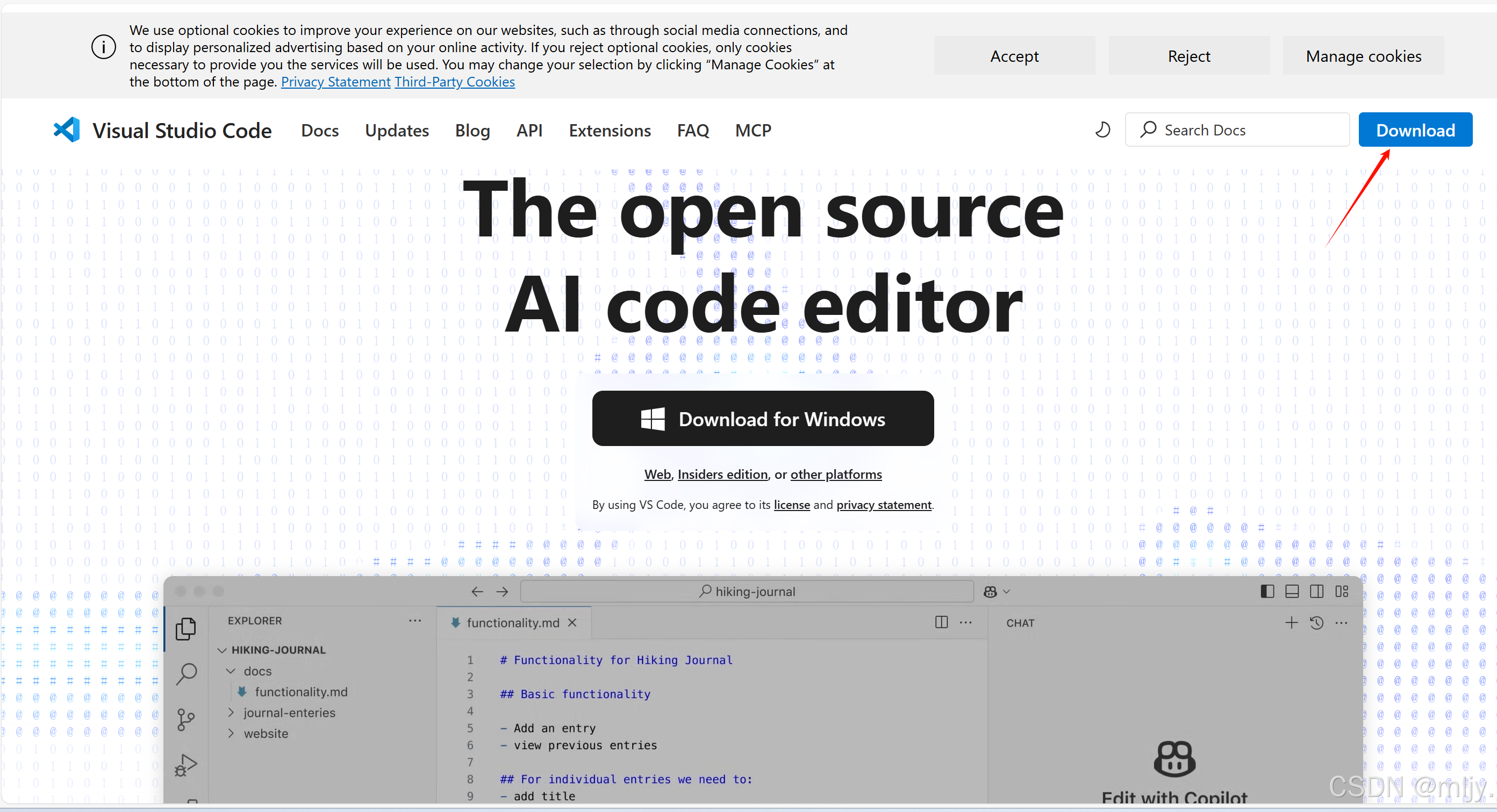Toggle bottom panel layout icon
The image size is (1497, 812).
point(1292,591)
